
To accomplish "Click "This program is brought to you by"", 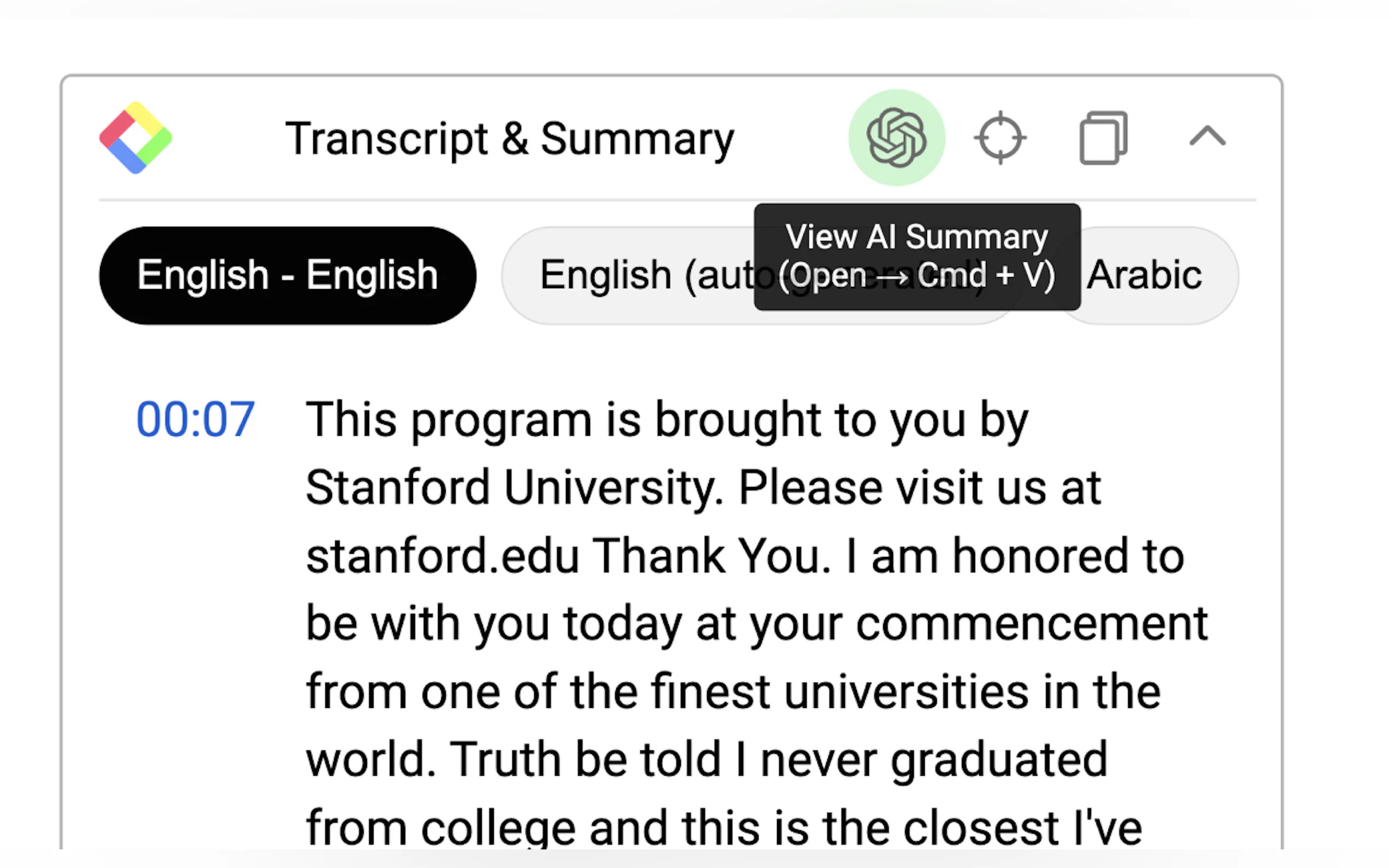I will pos(666,420).
